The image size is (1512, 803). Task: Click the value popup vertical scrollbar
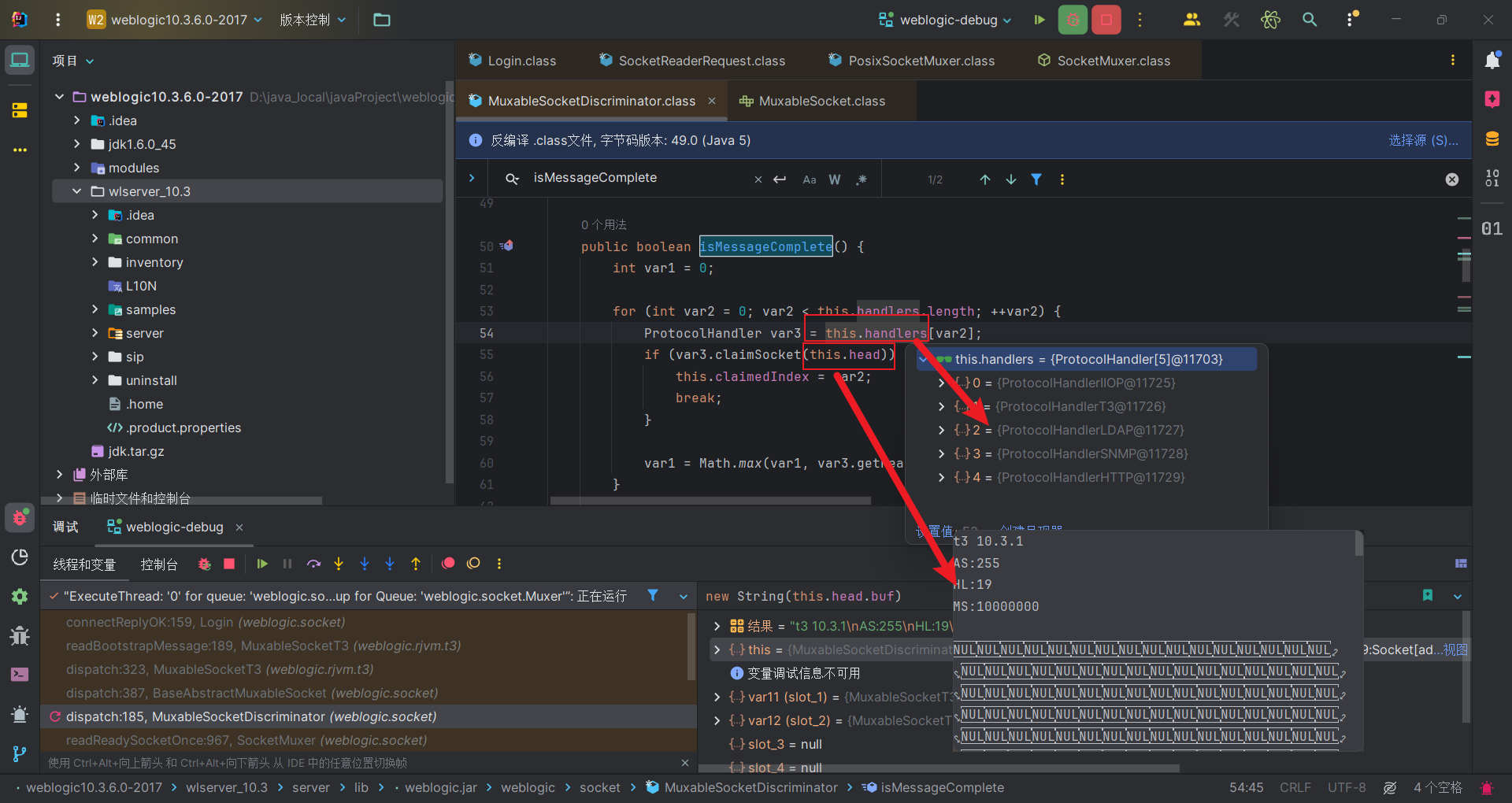(x=1359, y=543)
